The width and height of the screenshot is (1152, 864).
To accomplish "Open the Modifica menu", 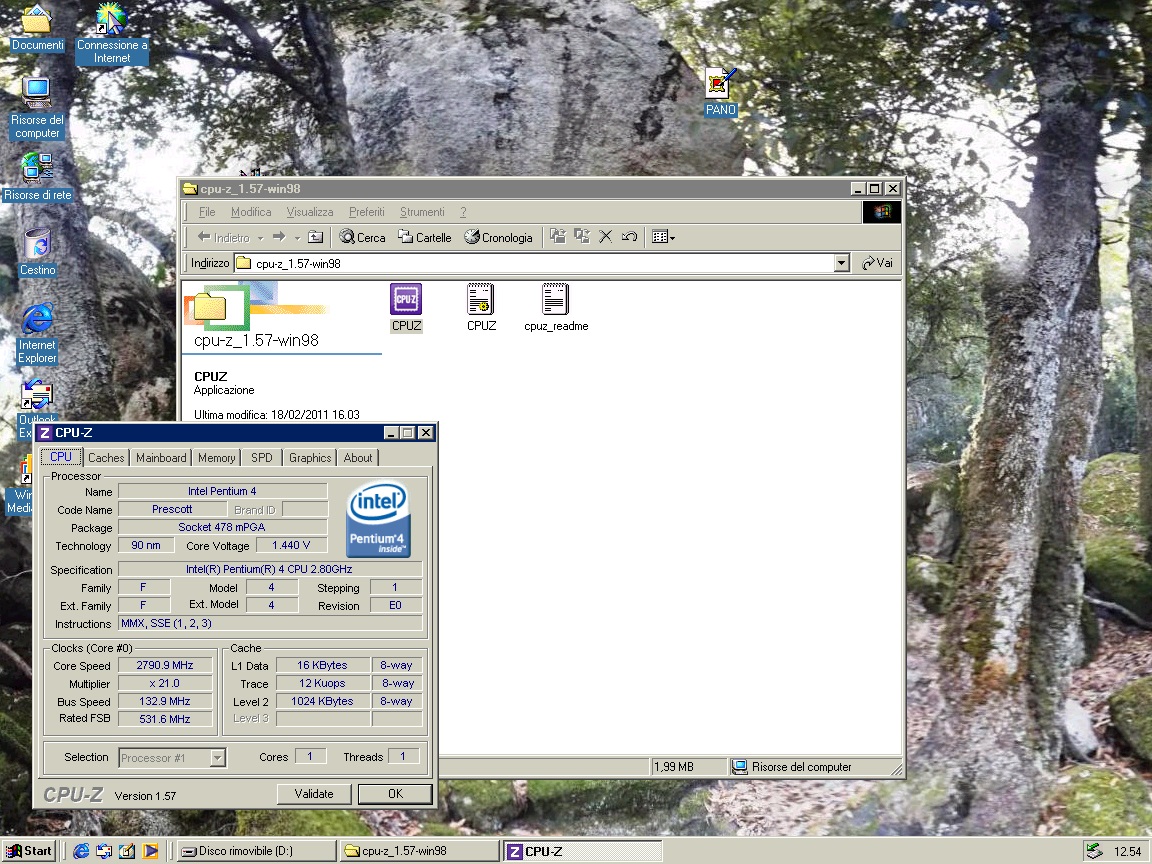I will (251, 212).
